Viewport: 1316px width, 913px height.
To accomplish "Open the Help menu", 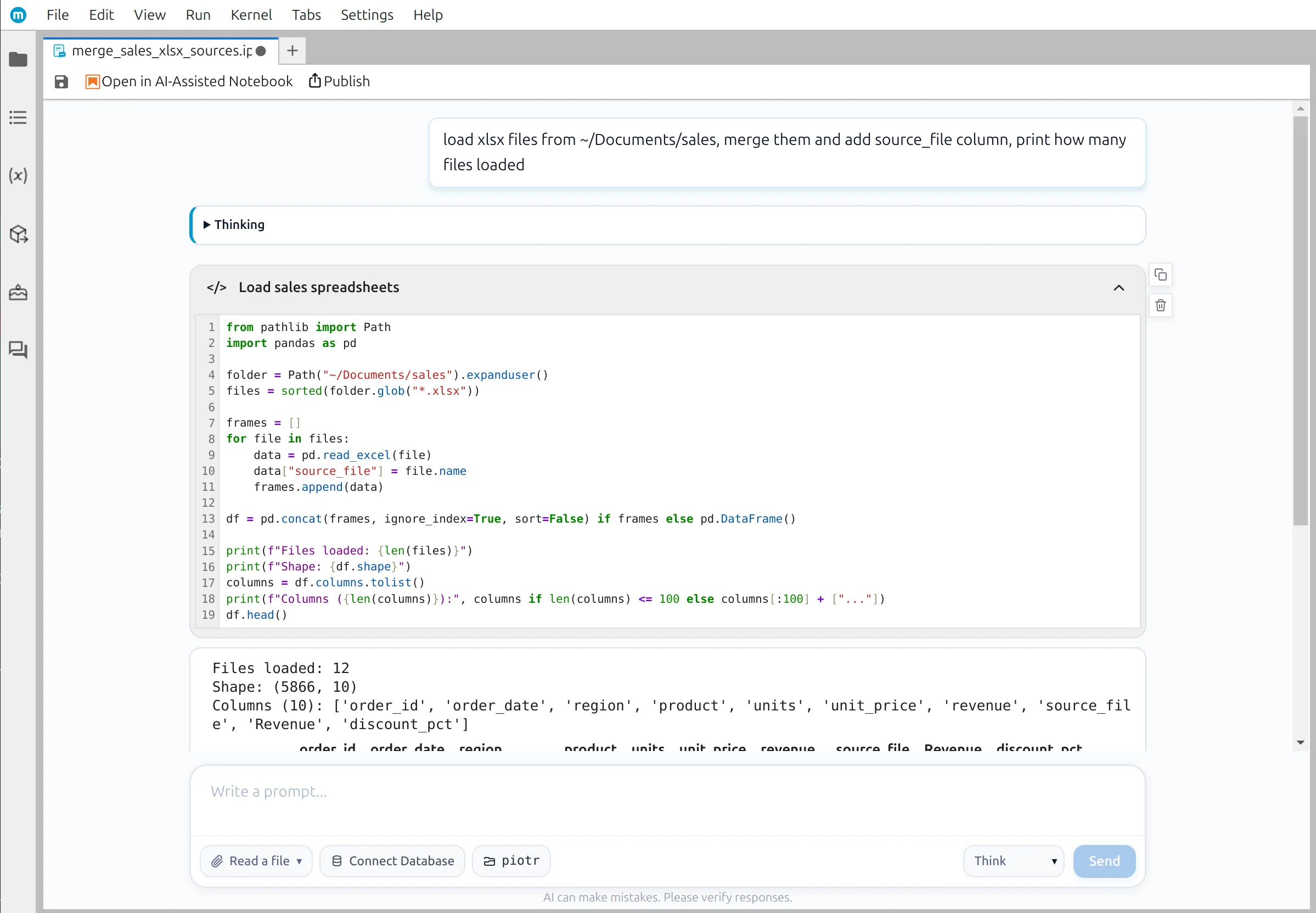I will (x=428, y=15).
